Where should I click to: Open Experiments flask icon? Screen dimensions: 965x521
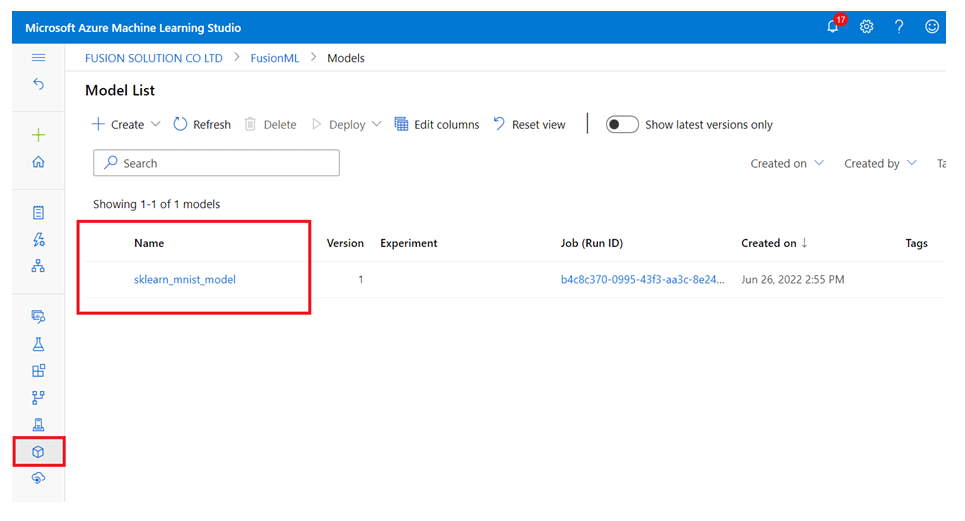[x=38, y=344]
